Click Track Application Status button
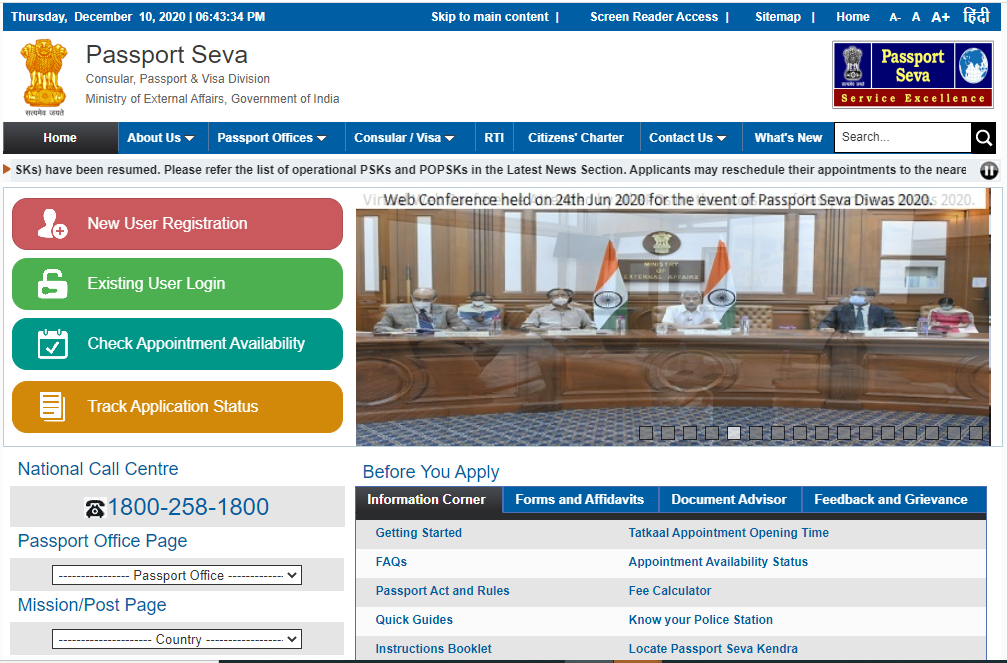 [177, 407]
